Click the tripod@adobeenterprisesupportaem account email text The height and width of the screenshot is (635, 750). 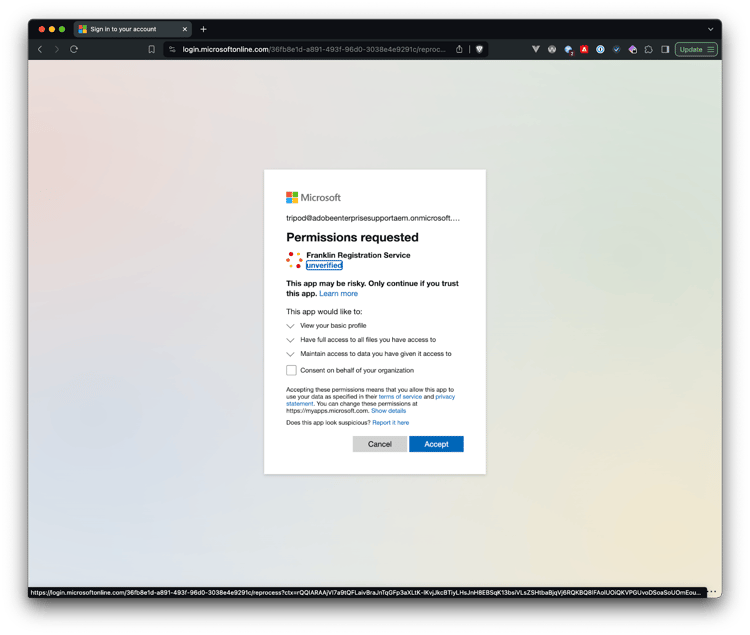(x=373, y=218)
